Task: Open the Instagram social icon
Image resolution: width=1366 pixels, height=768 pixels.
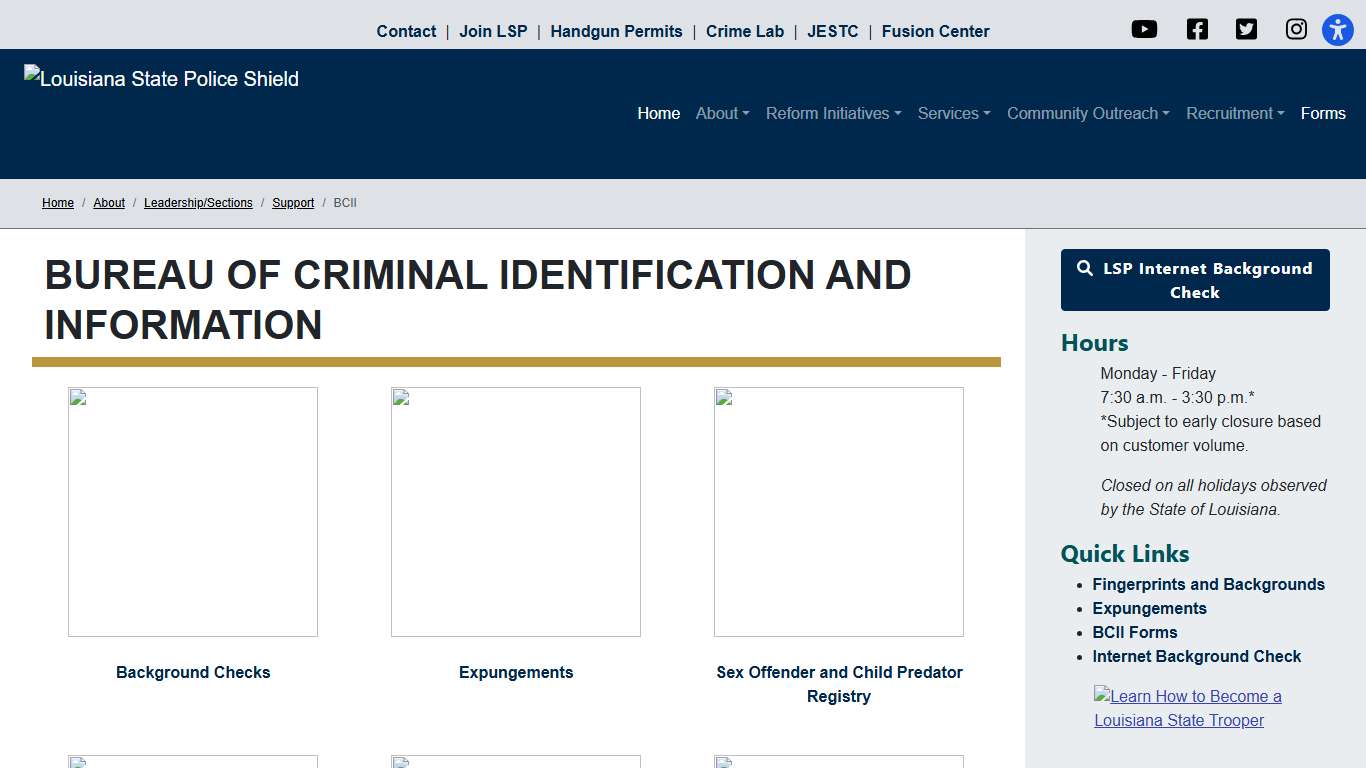Action: pos(1296,29)
